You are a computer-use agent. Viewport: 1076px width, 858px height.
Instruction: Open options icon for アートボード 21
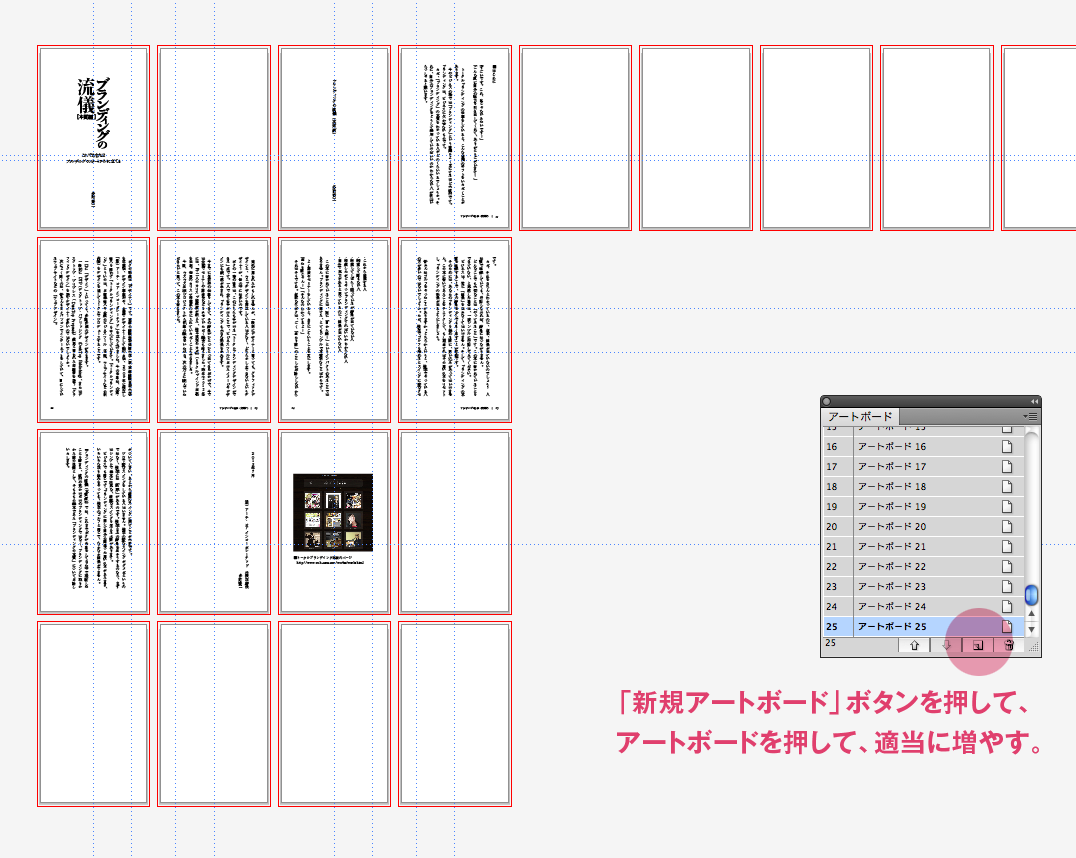tap(1007, 546)
